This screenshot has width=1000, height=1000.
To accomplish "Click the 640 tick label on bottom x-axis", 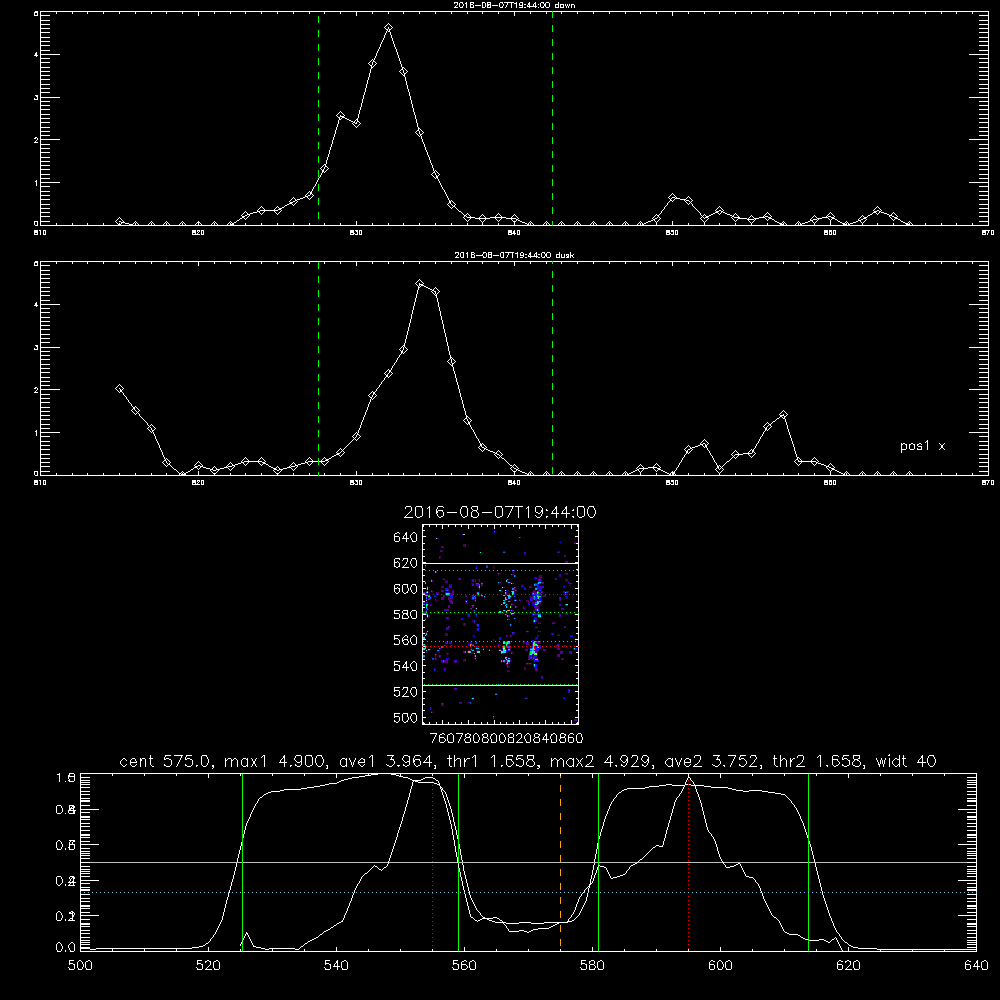I will click(976, 966).
